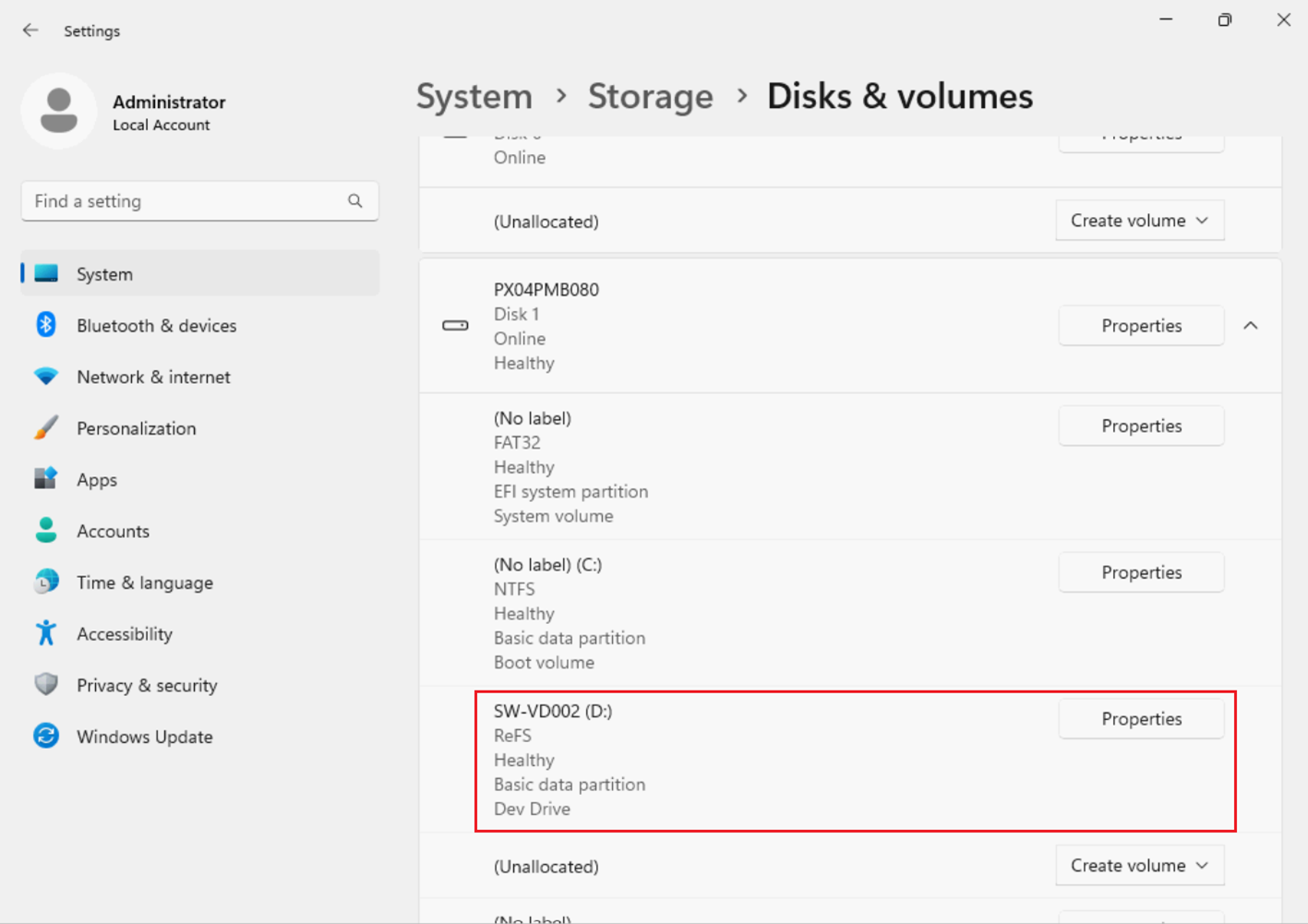The height and width of the screenshot is (924, 1308).
Task: Expand Create volume dropdown below Dev Drive
Action: coord(1139,866)
